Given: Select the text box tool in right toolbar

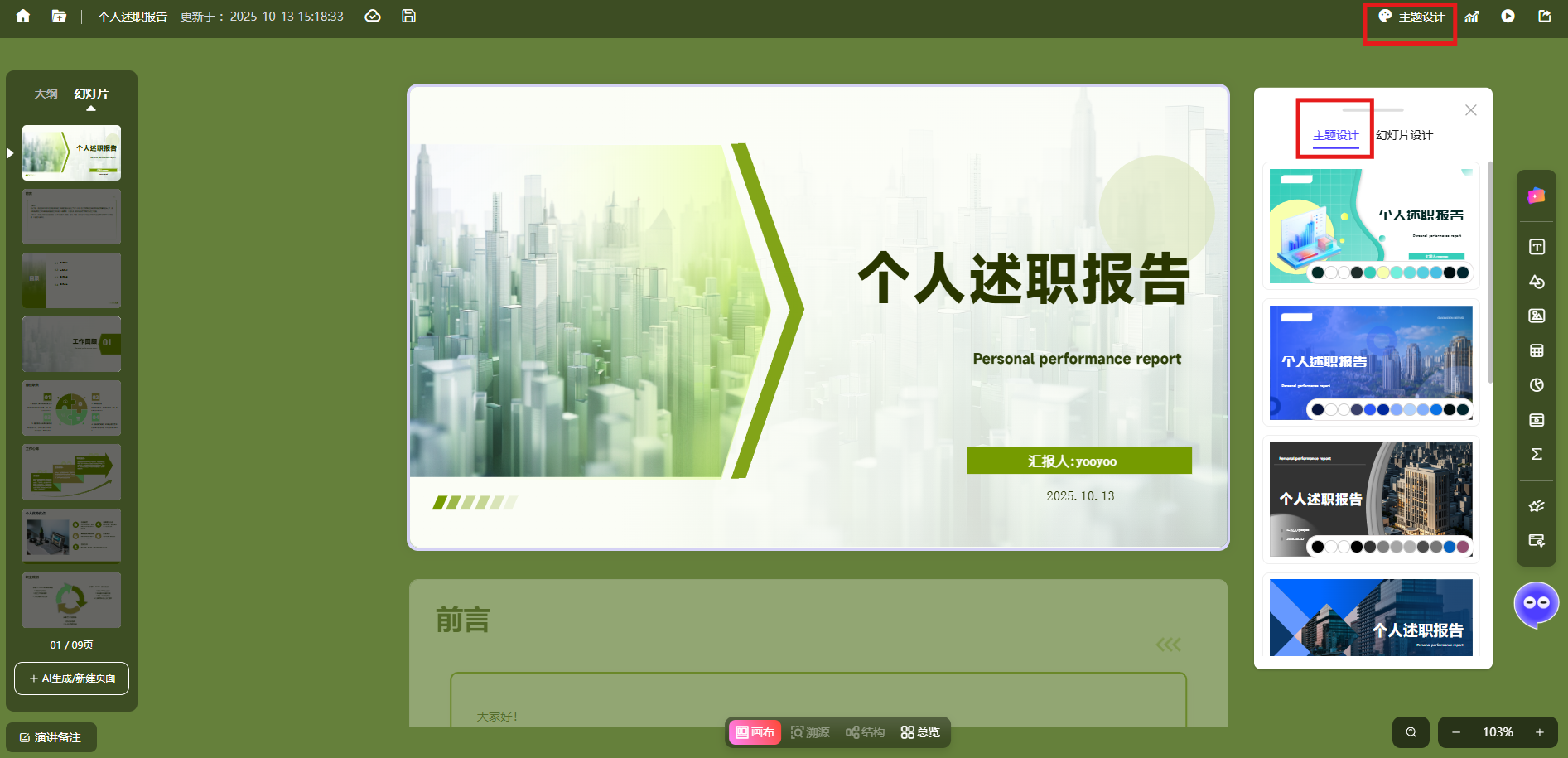Looking at the screenshot, I should (1537, 247).
